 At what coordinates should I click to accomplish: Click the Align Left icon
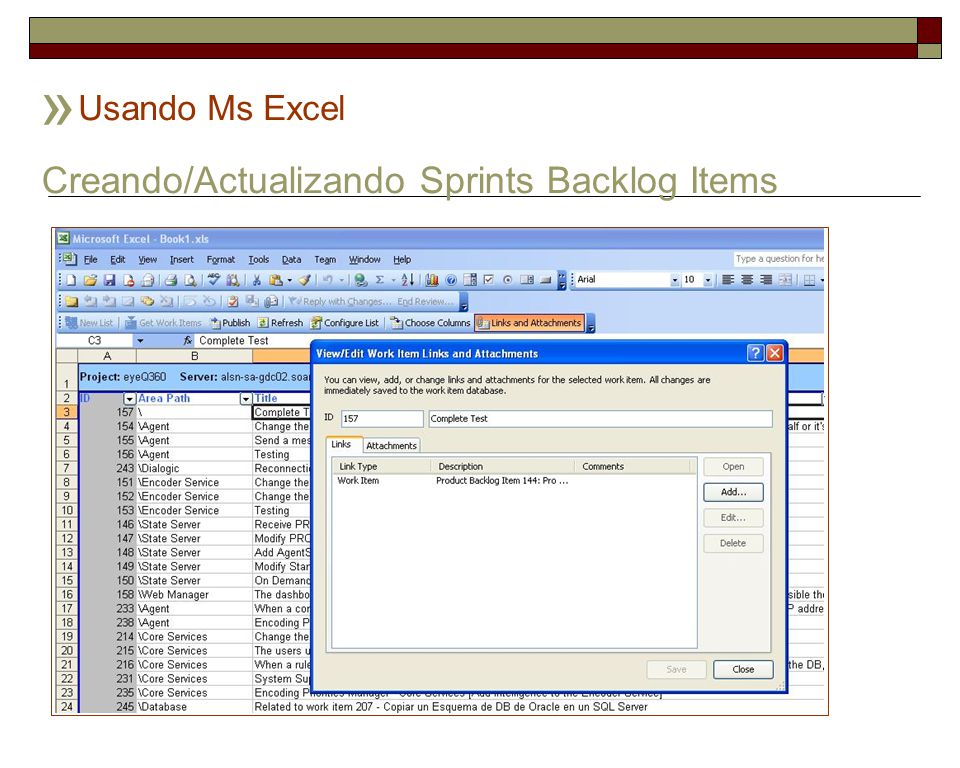coord(727,280)
